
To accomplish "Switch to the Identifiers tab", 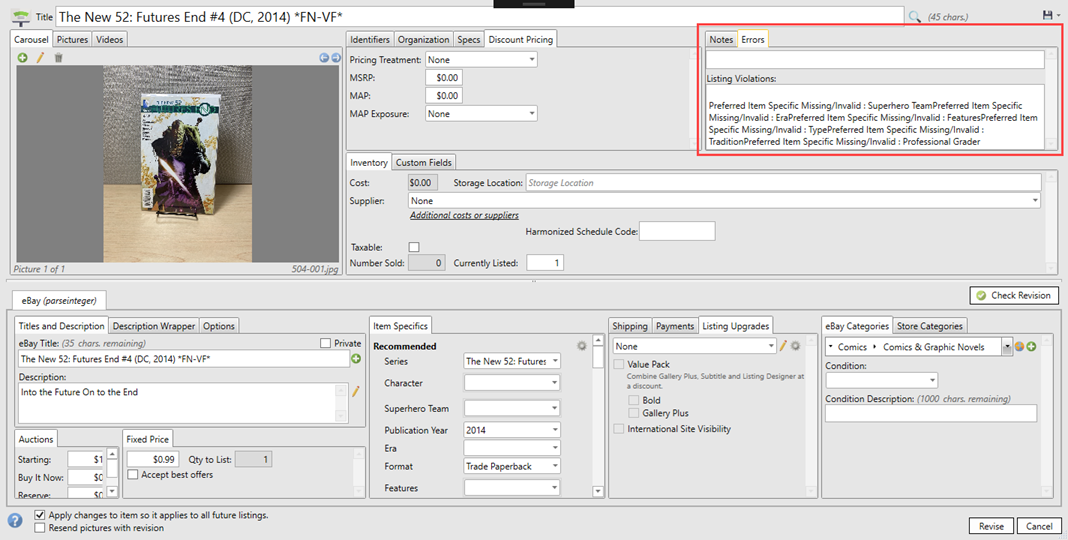I will click(370, 39).
